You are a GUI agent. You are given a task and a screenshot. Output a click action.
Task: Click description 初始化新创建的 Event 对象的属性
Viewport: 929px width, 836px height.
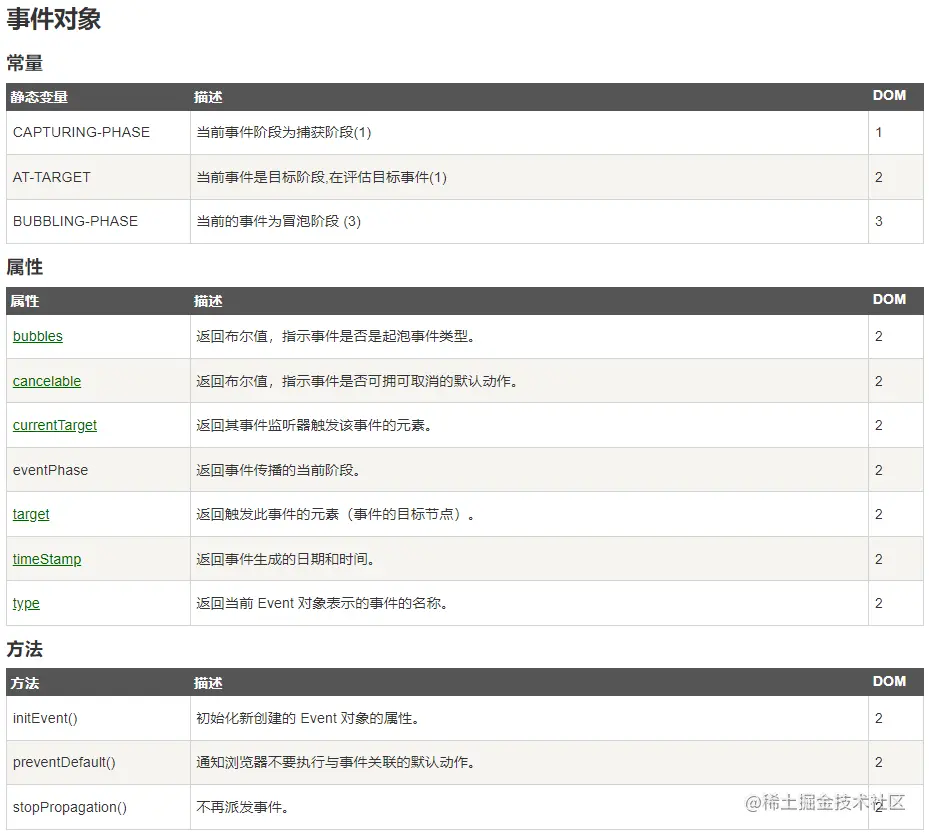point(308,718)
